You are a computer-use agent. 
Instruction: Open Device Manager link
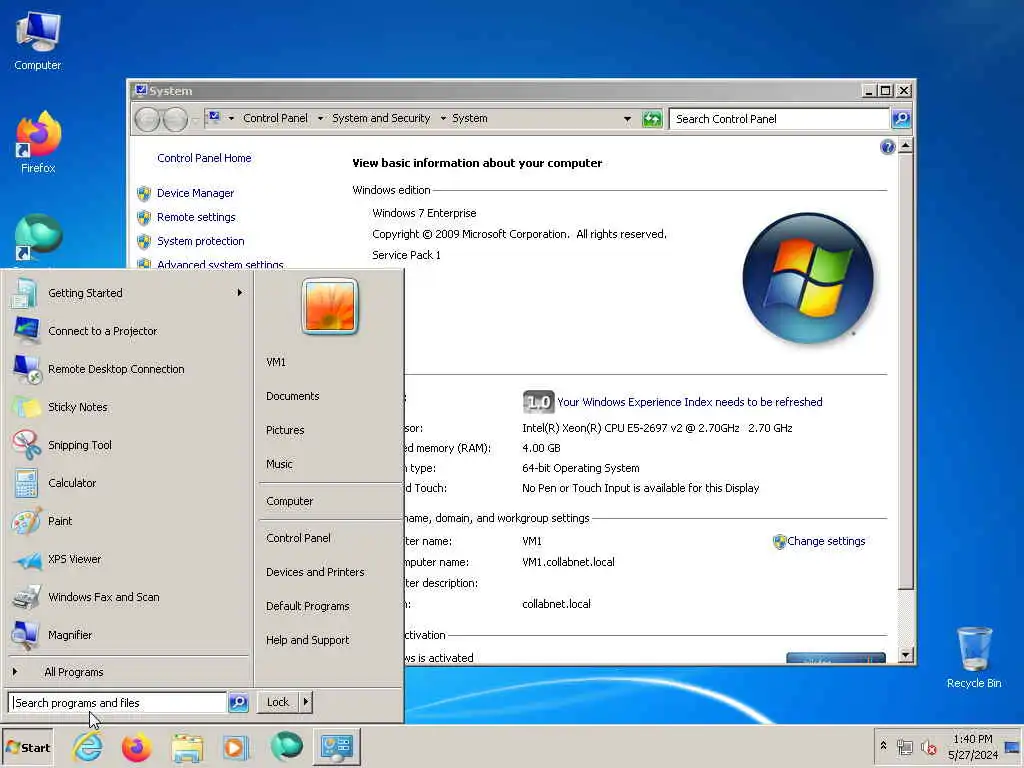point(195,193)
